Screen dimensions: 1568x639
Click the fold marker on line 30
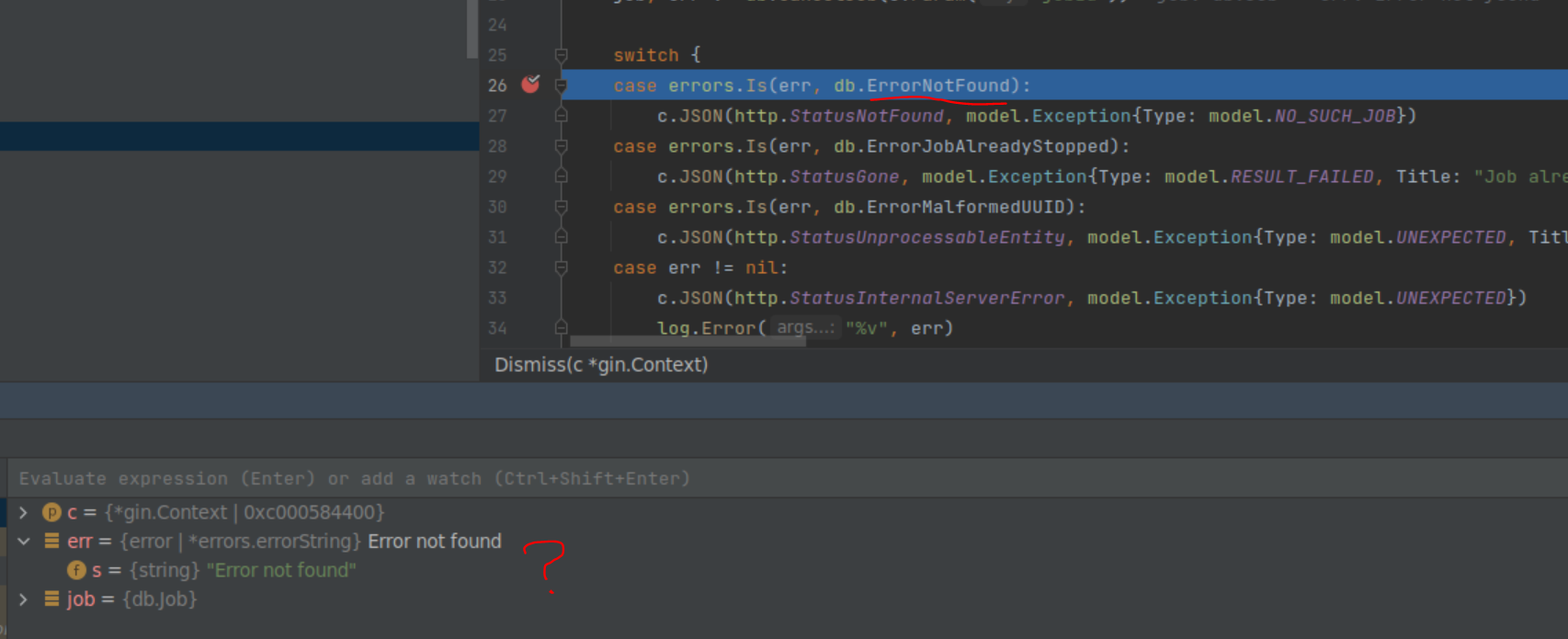point(561,207)
